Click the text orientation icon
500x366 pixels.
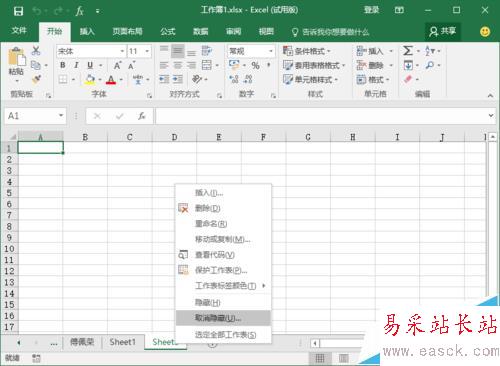[x=197, y=79]
